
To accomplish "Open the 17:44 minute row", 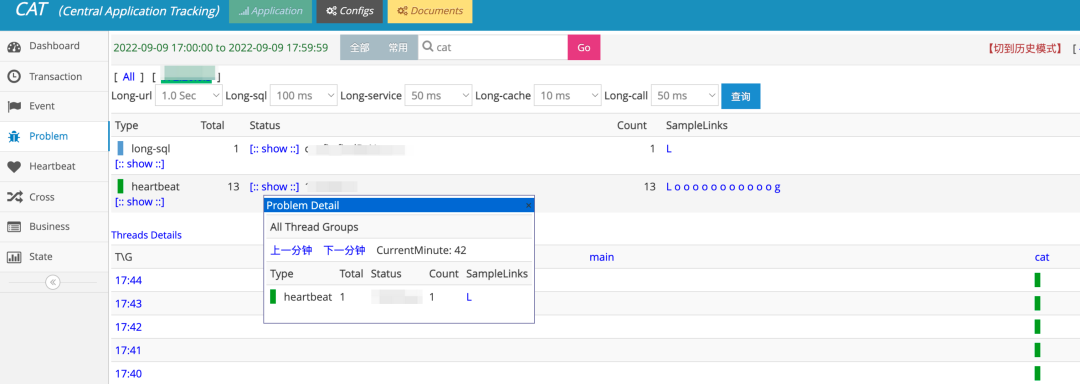I will coord(128,280).
